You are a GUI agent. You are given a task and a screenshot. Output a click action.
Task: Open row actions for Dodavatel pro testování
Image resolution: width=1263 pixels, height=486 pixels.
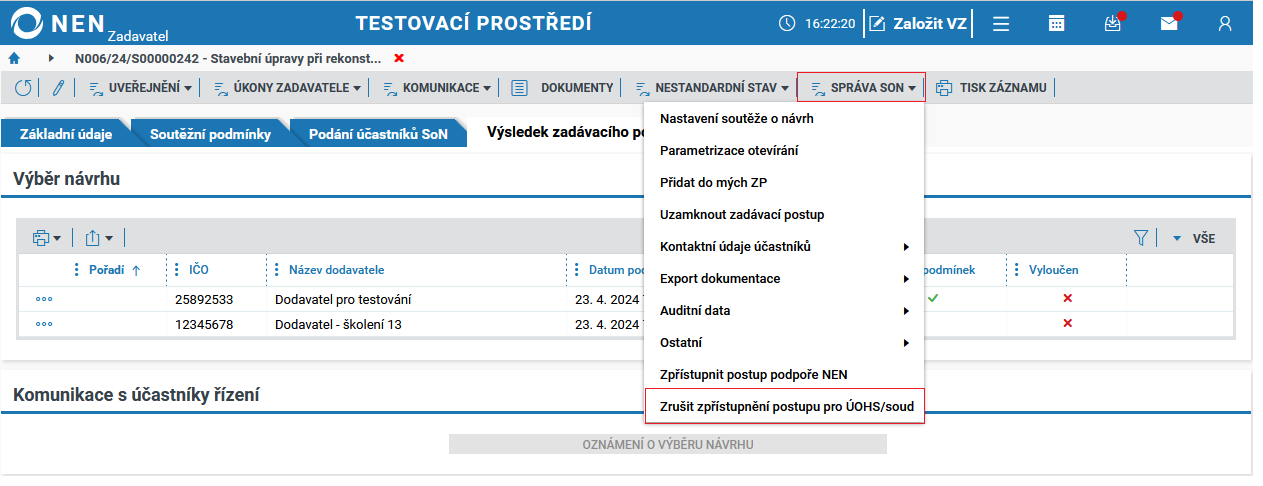coord(44,299)
